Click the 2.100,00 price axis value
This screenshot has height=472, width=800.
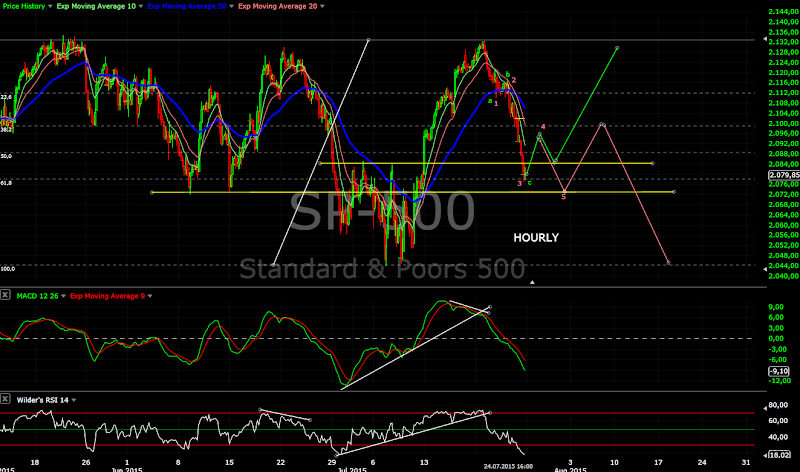[784, 123]
